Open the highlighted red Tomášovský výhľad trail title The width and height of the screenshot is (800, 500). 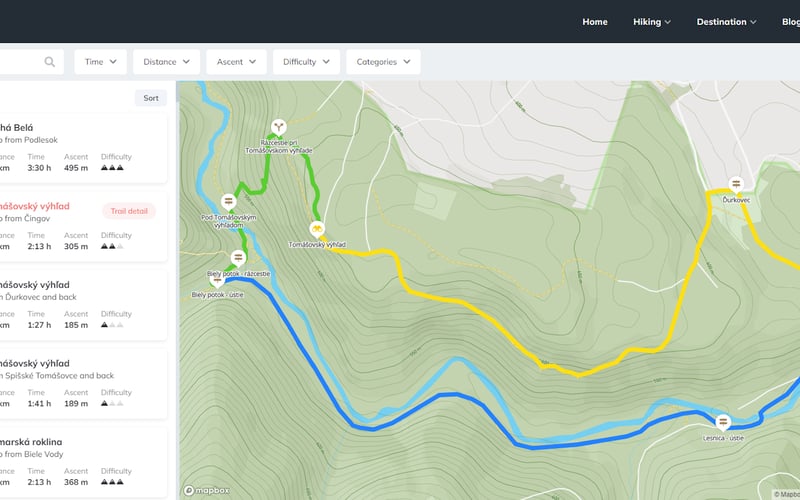[x=34, y=206]
